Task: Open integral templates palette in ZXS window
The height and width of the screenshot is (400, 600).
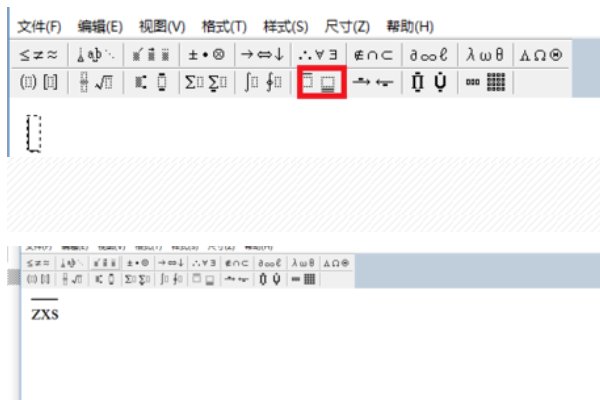Action: [x=171, y=279]
